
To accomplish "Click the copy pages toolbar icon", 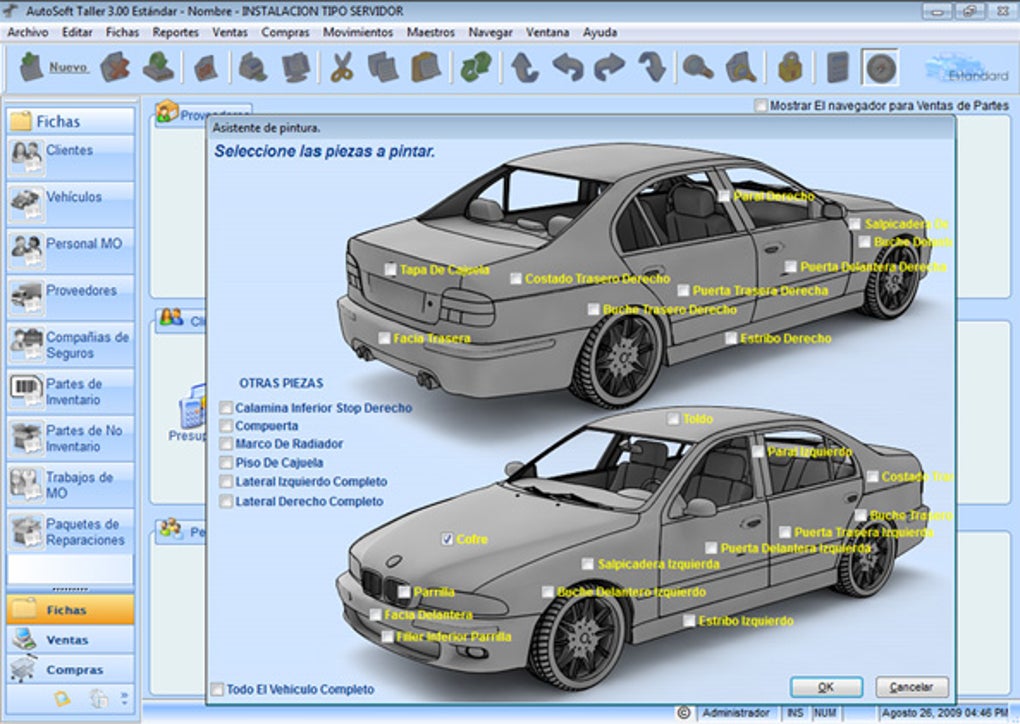I will (382, 67).
